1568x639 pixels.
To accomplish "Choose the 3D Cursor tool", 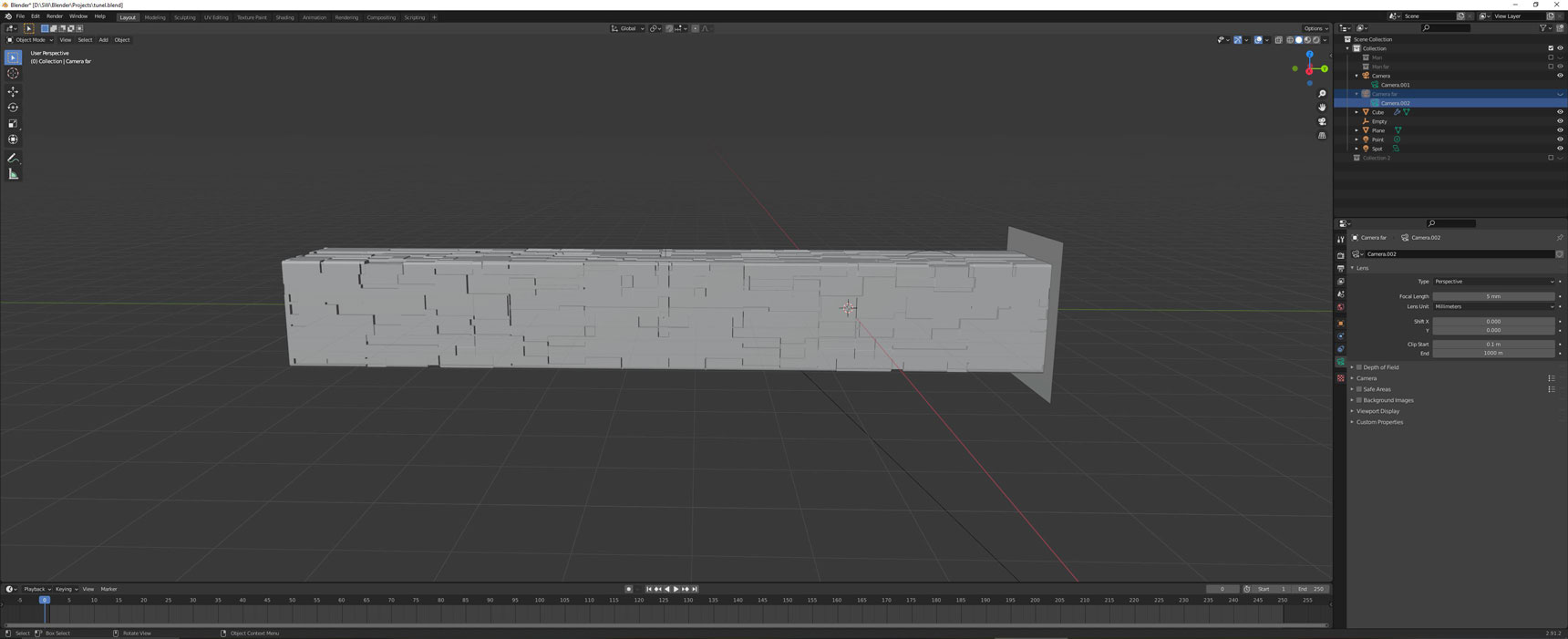I will [13, 74].
